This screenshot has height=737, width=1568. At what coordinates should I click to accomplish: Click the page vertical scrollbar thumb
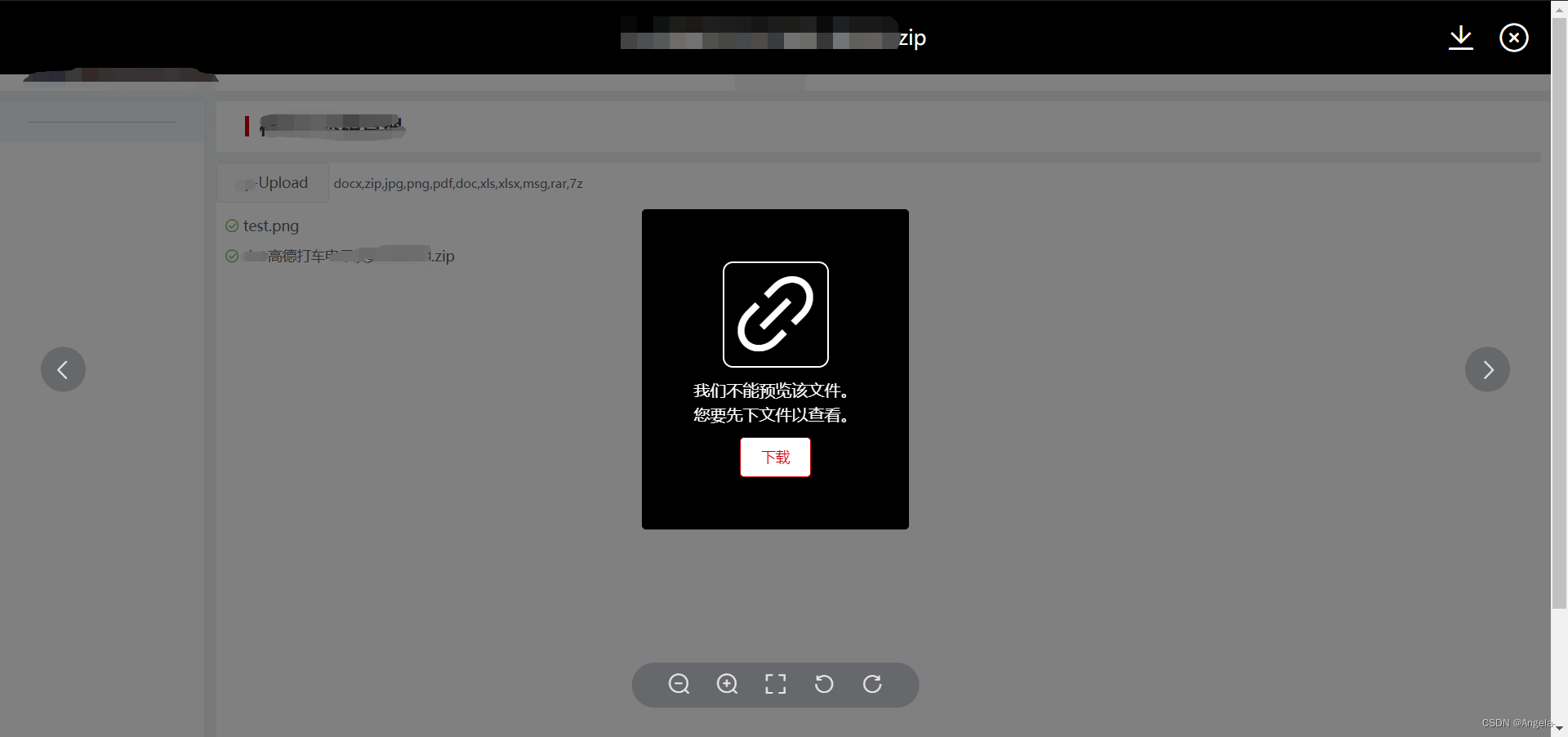(x=1559, y=314)
